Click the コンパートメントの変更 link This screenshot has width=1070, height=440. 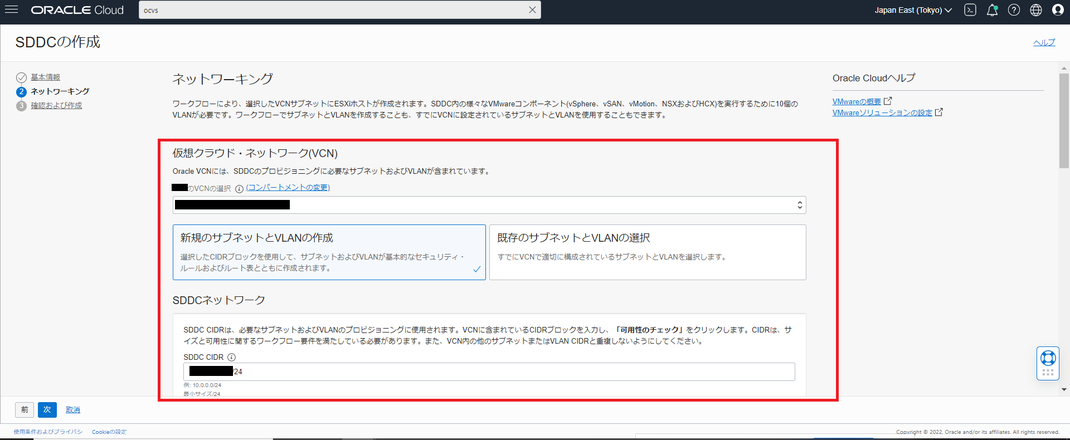(x=289, y=187)
